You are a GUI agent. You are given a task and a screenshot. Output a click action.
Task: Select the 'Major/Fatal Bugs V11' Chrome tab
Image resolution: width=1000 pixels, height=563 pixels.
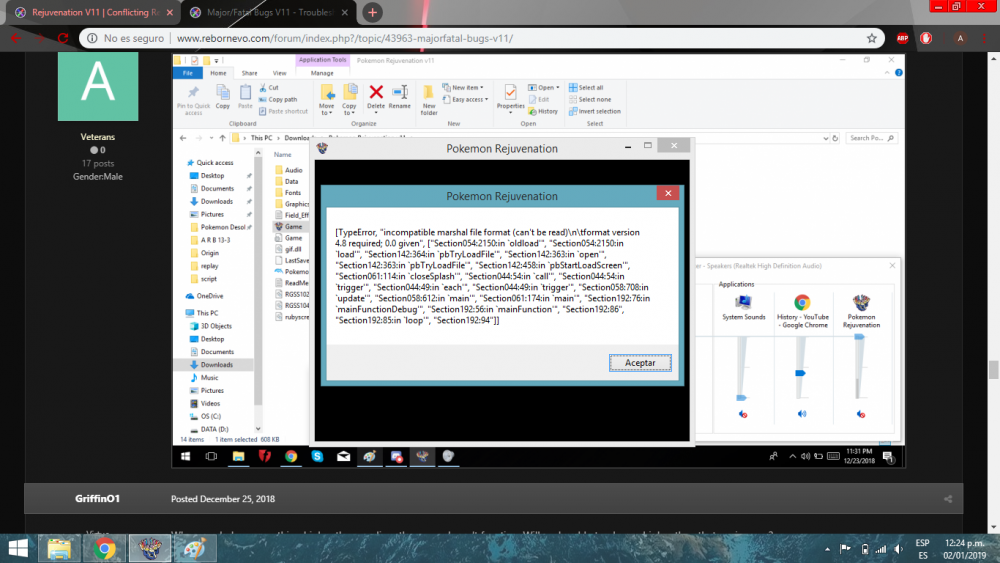(271, 12)
